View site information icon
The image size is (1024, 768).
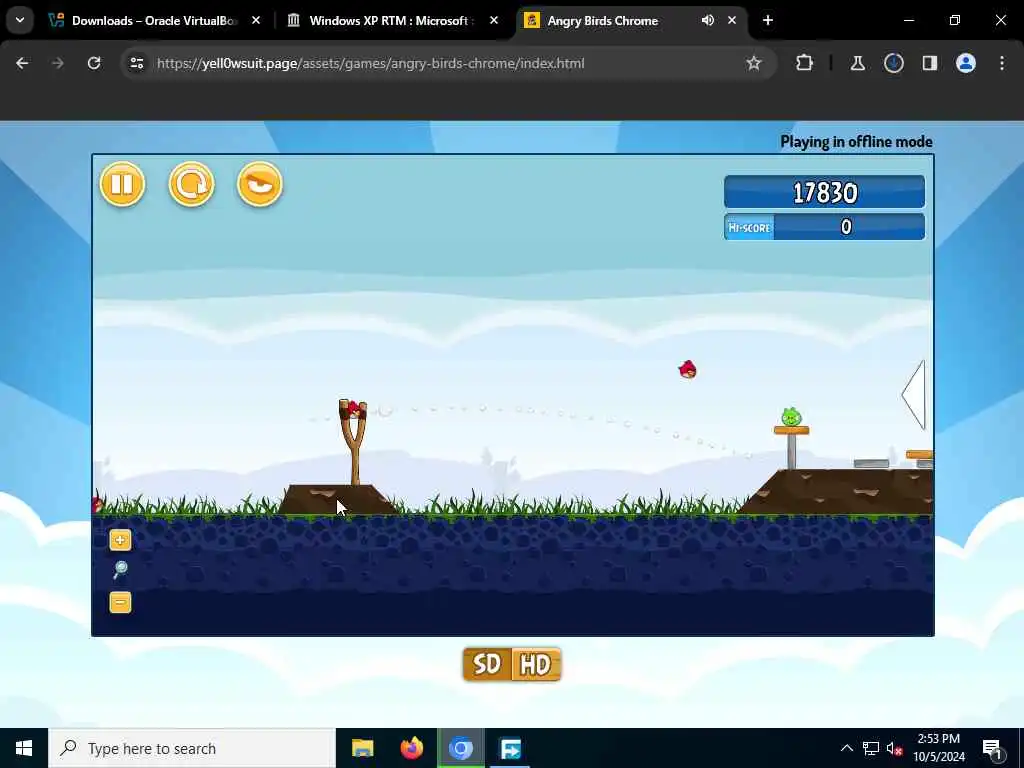tap(136, 63)
